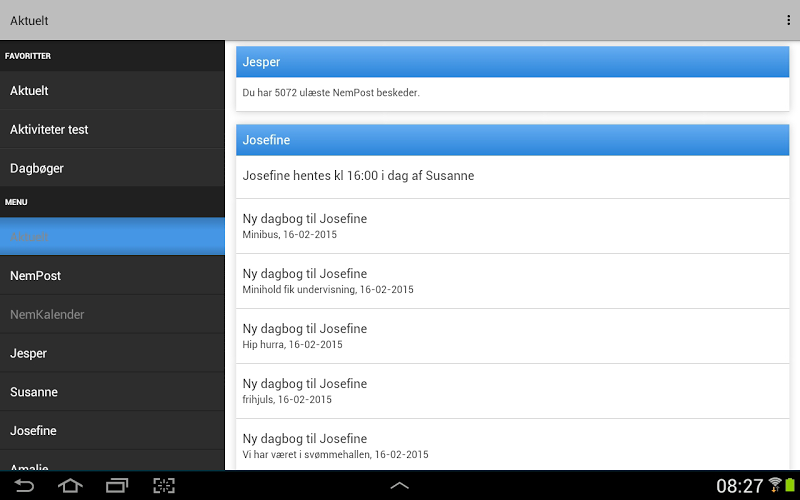The image size is (800, 500).
Task: Open the Hip hurra dagbog entry
Action: pyautogui.click(x=512, y=336)
